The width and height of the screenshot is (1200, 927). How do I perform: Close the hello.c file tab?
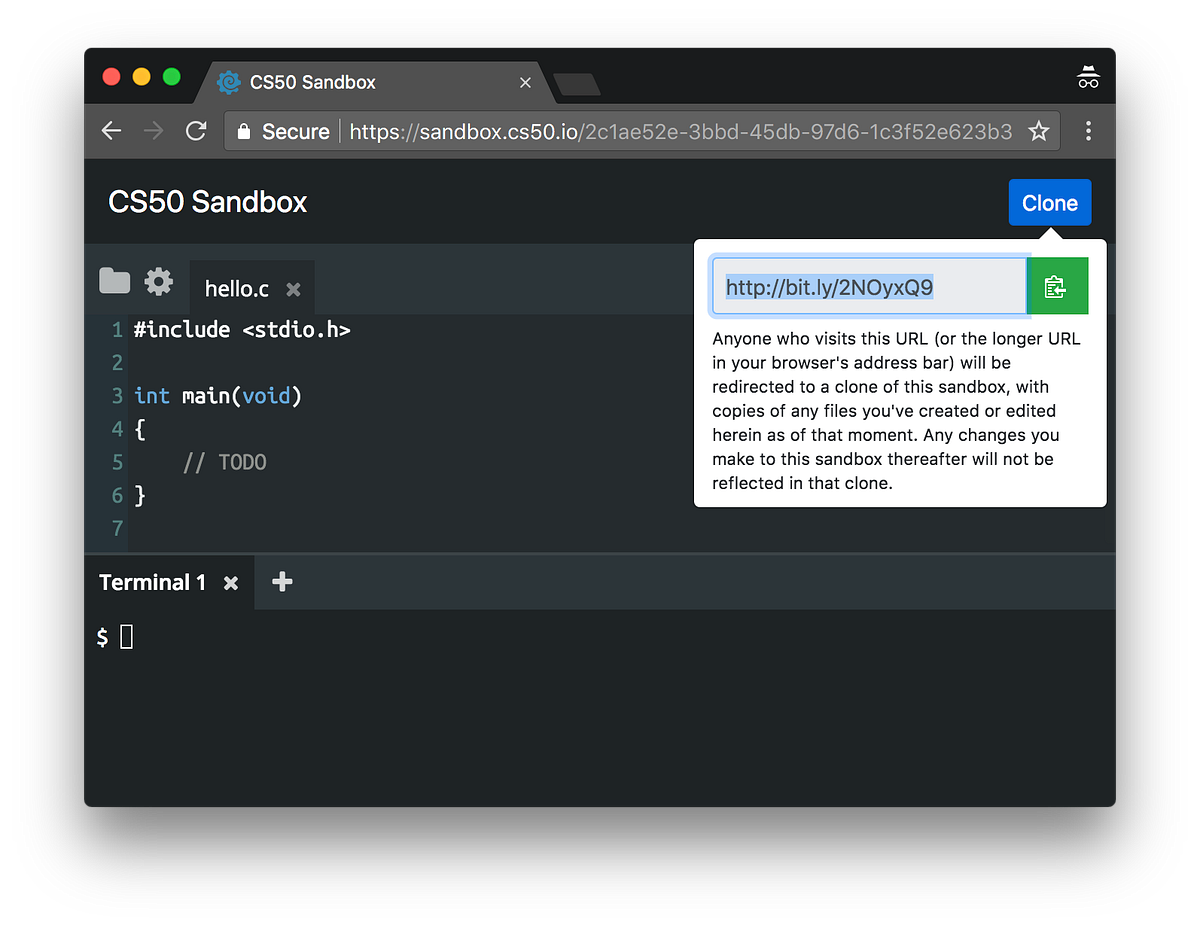[x=293, y=289]
